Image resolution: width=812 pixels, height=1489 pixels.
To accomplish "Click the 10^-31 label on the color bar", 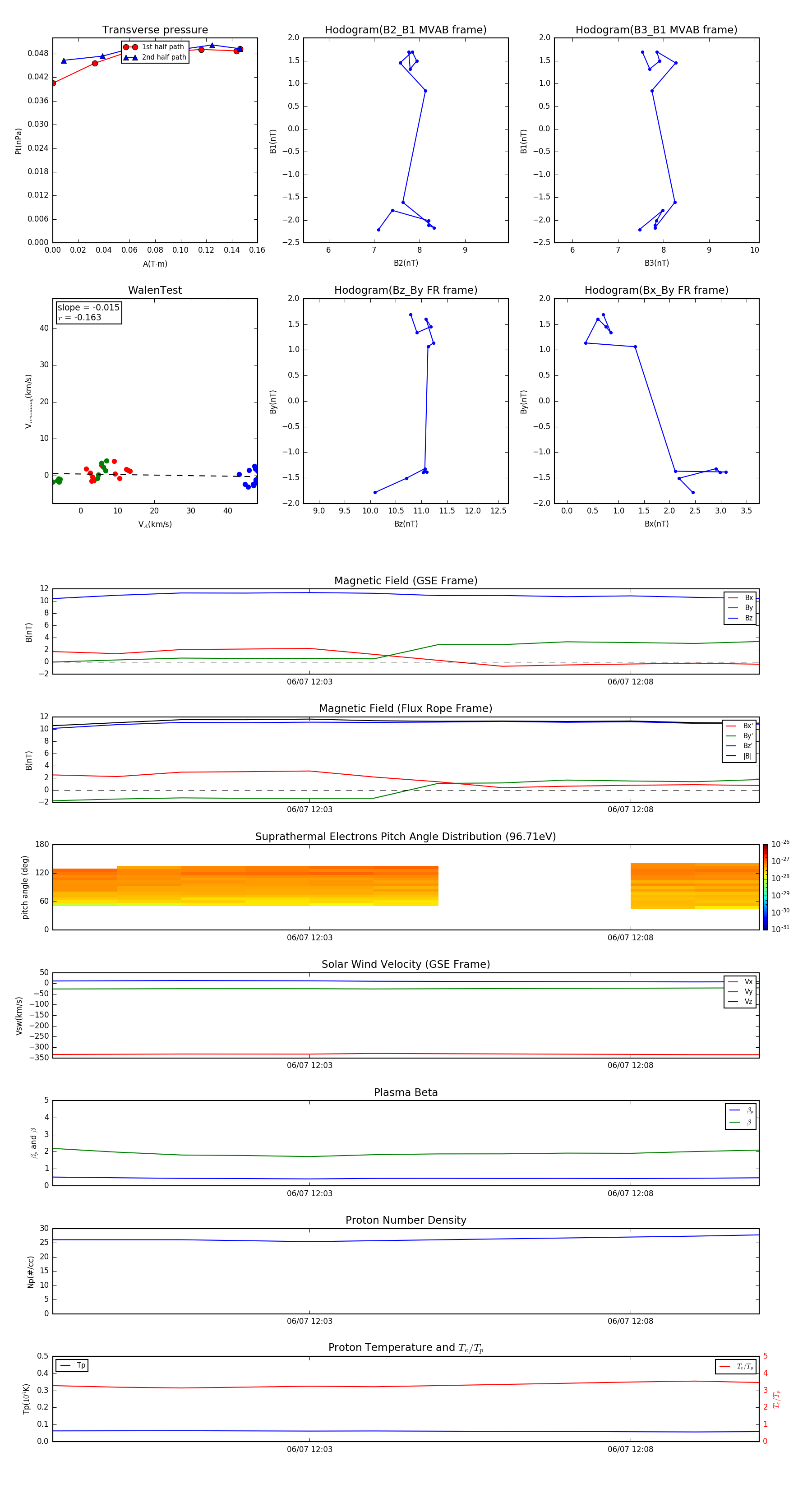I will pos(780,929).
